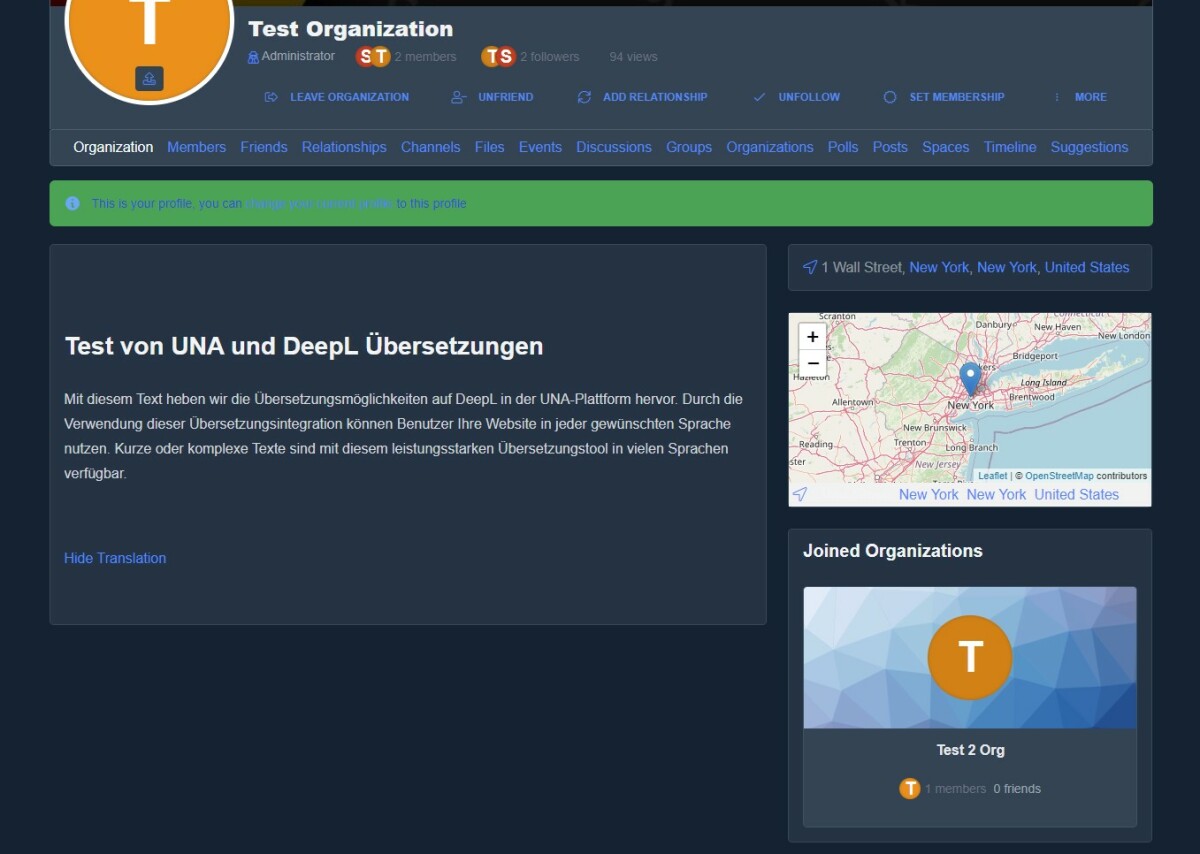Click the Leave Organization exit icon
1200x854 pixels.
[271, 97]
